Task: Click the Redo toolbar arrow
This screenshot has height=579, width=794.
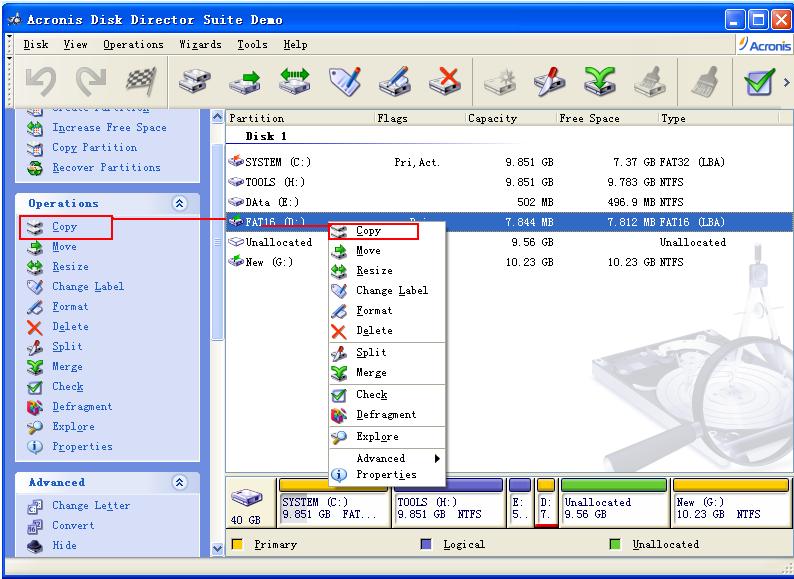Action: [91, 81]
